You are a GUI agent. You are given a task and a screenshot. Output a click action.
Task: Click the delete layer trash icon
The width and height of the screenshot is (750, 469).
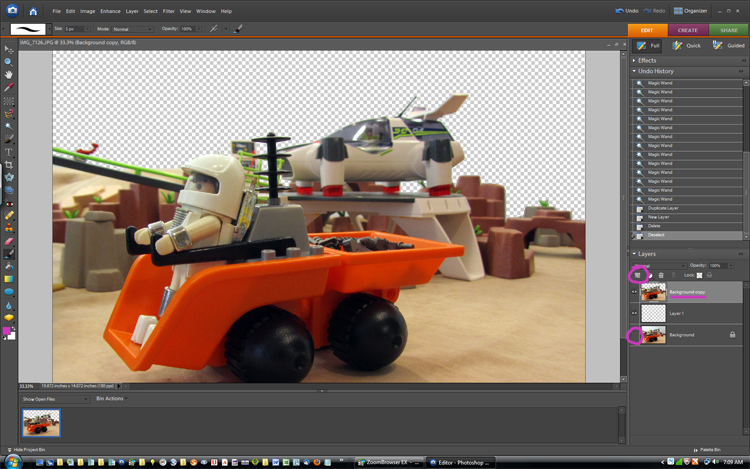click(660, 274)
